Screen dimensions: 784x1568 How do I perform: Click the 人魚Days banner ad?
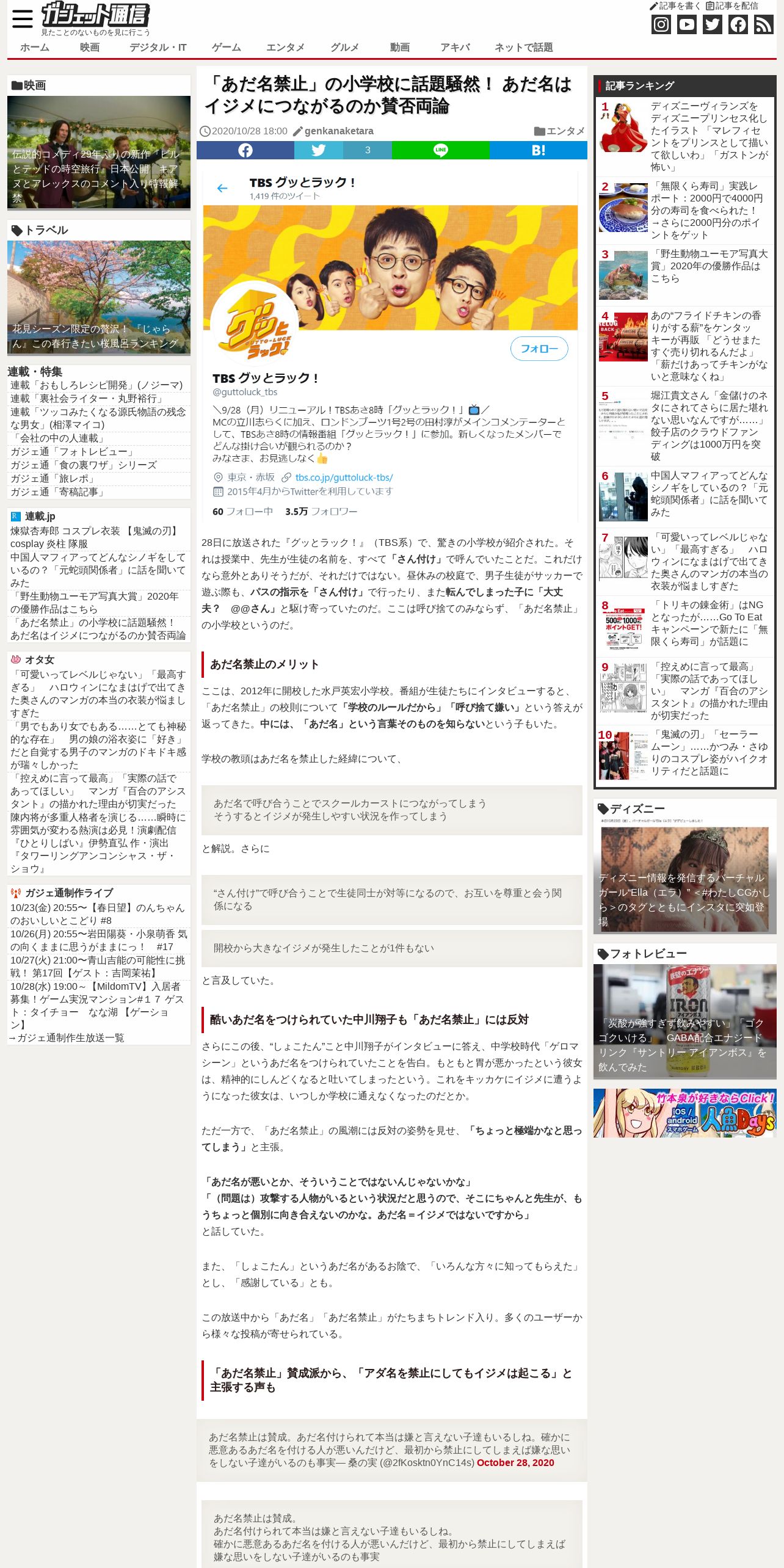pos(685,1113)
